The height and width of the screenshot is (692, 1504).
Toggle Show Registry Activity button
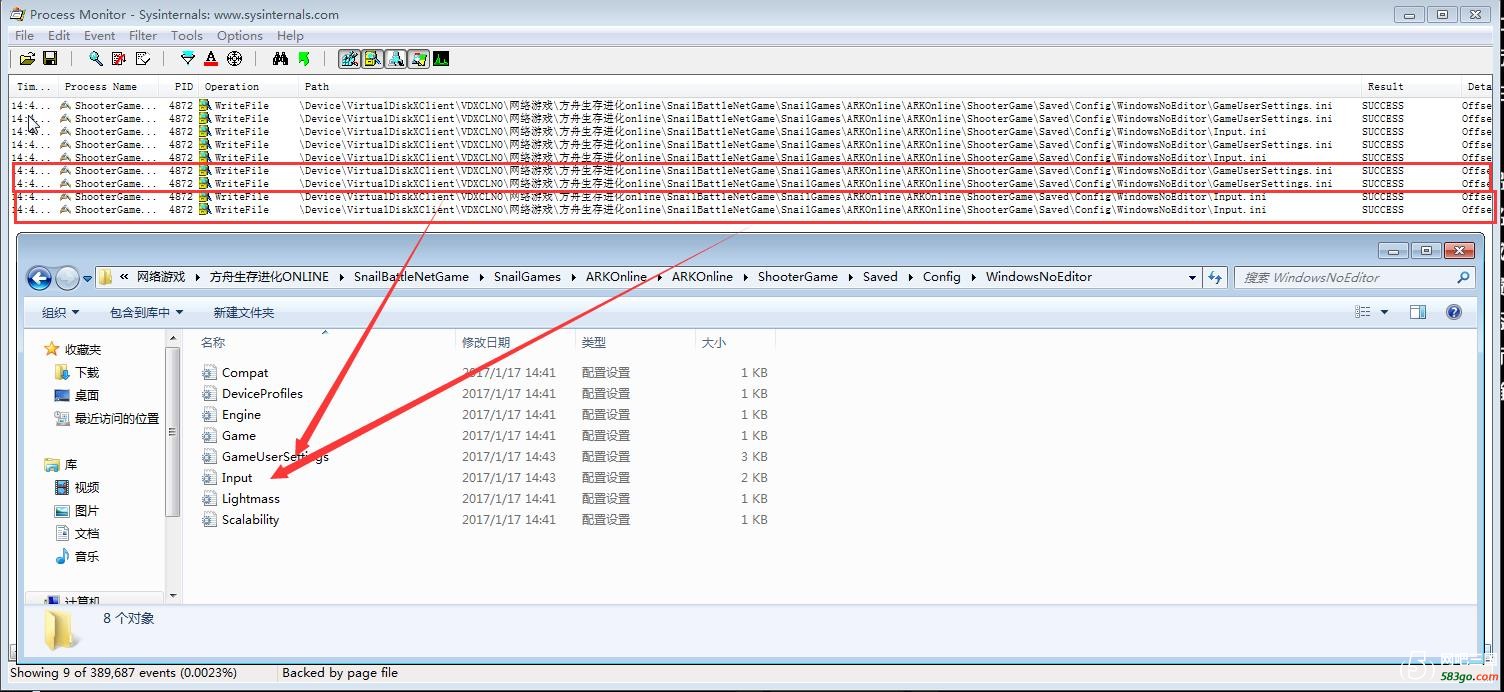click(x=349, y=59)
